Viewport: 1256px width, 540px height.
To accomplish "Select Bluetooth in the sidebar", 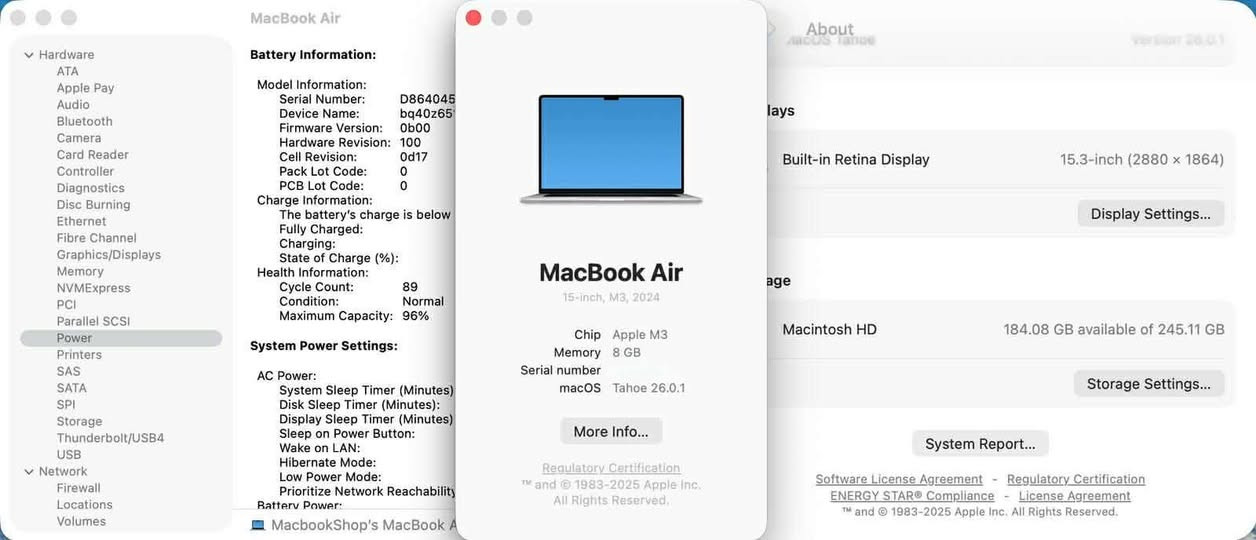I will tap(84, 121).
